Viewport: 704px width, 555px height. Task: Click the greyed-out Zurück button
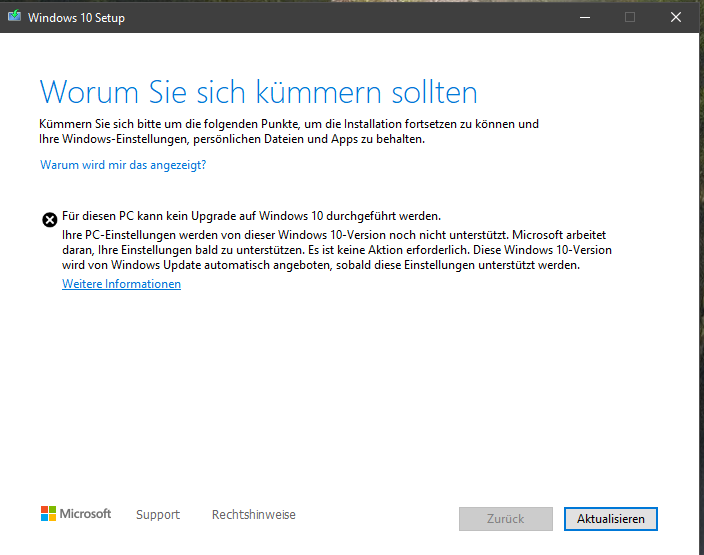point(506,519)
